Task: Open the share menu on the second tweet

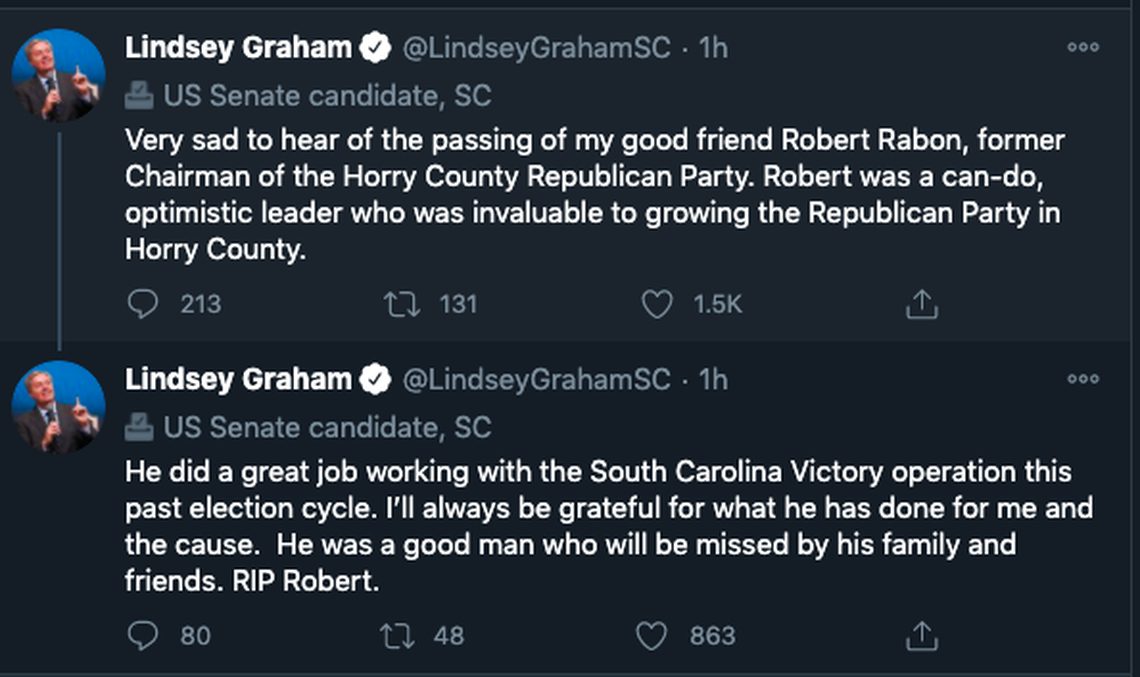Action: coord(919,635)
